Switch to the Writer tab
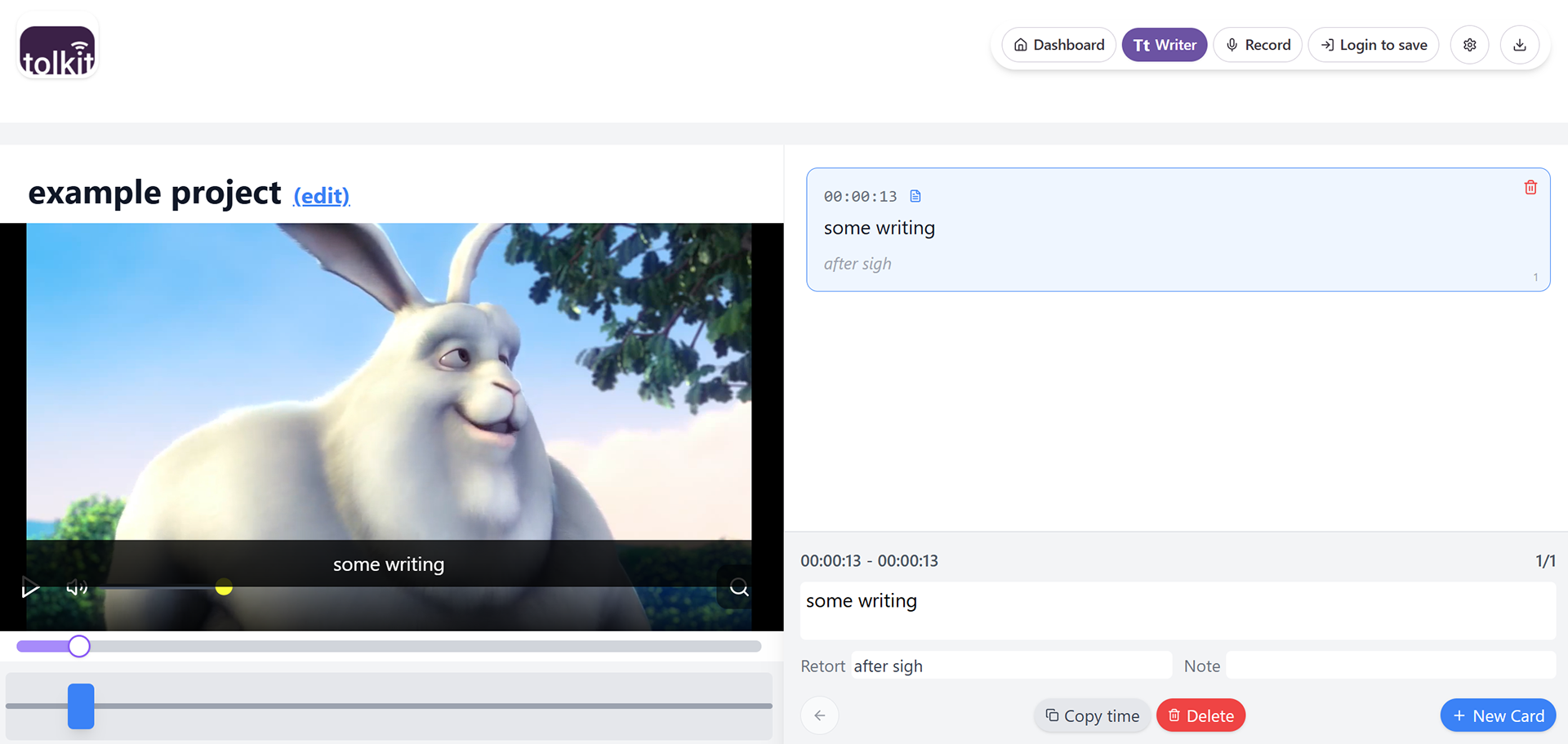Image resolution: width=1568 pixels, height=744 pixels. coord(1164,45)
